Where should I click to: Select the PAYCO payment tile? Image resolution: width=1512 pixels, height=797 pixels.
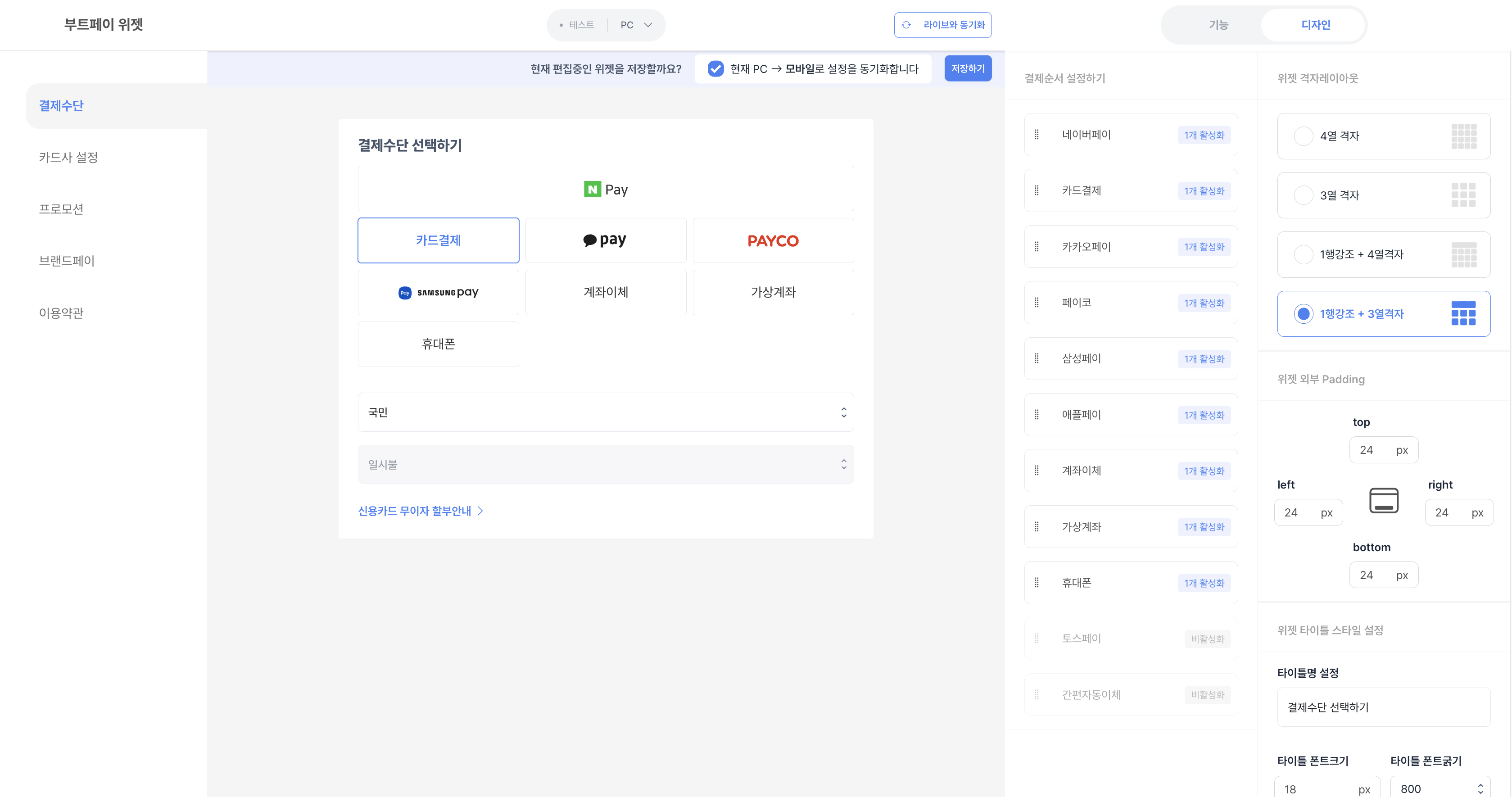click(773, 240)
